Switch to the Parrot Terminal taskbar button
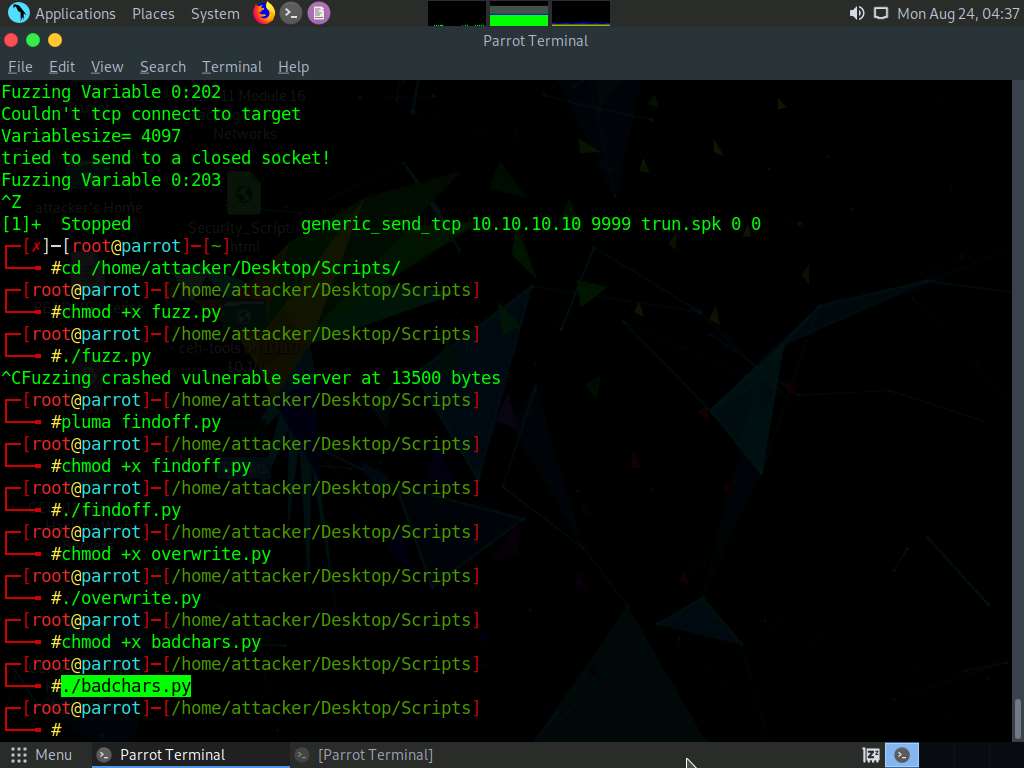Screen dimensions: 1024x768 point(189,755)
